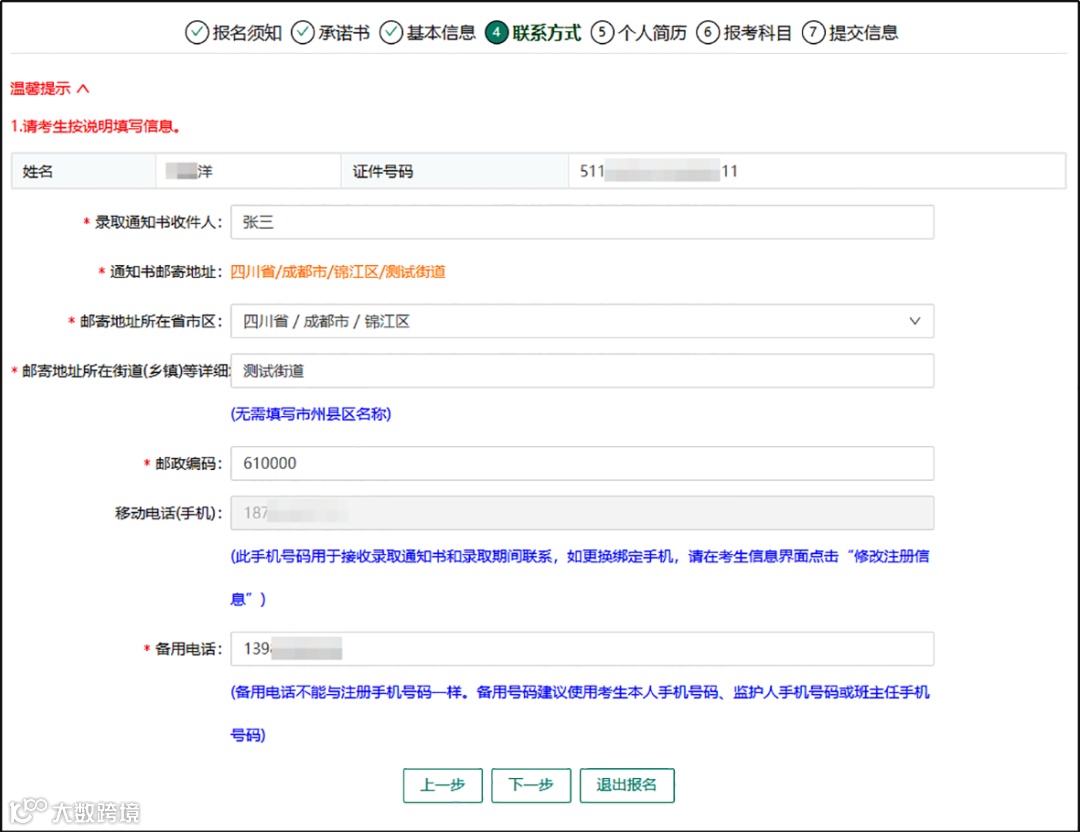Click the number 6 circle for 报考科目
The width and height of the screenshot is (1080, 832).
[707, 32]
